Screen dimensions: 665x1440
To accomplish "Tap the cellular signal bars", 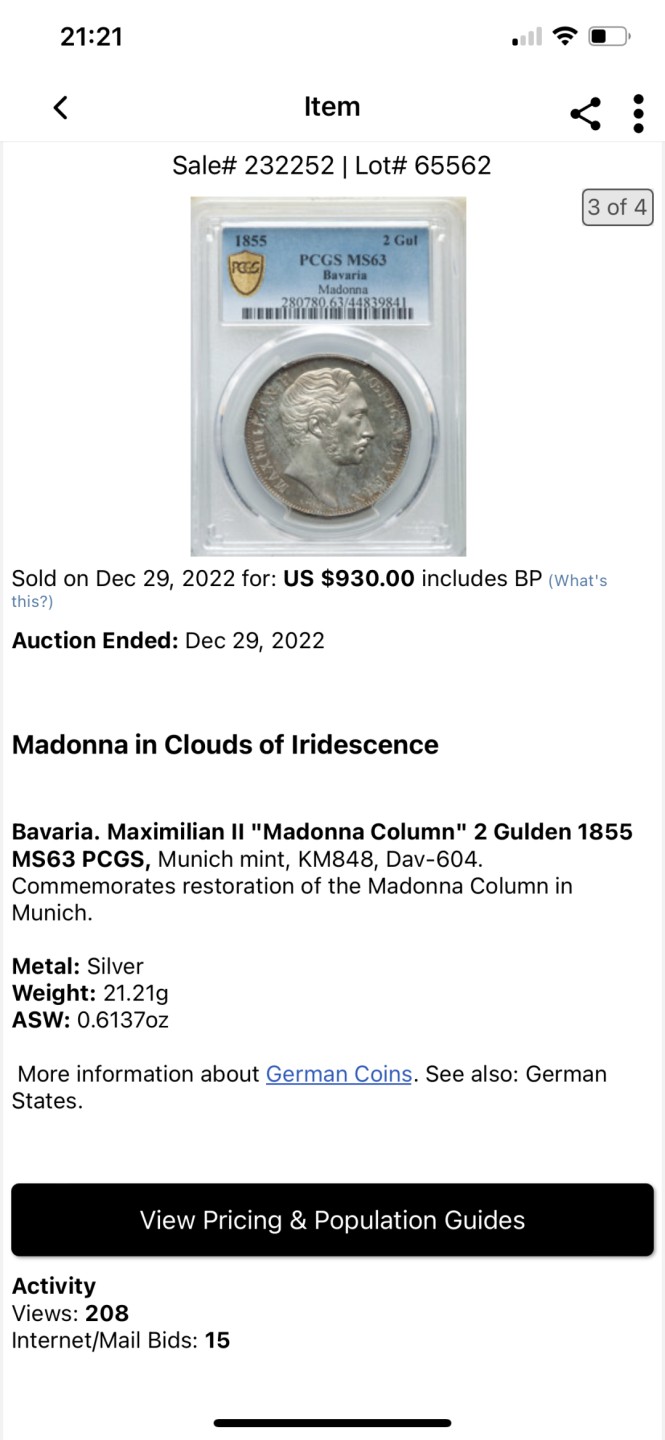I will 527,39.
